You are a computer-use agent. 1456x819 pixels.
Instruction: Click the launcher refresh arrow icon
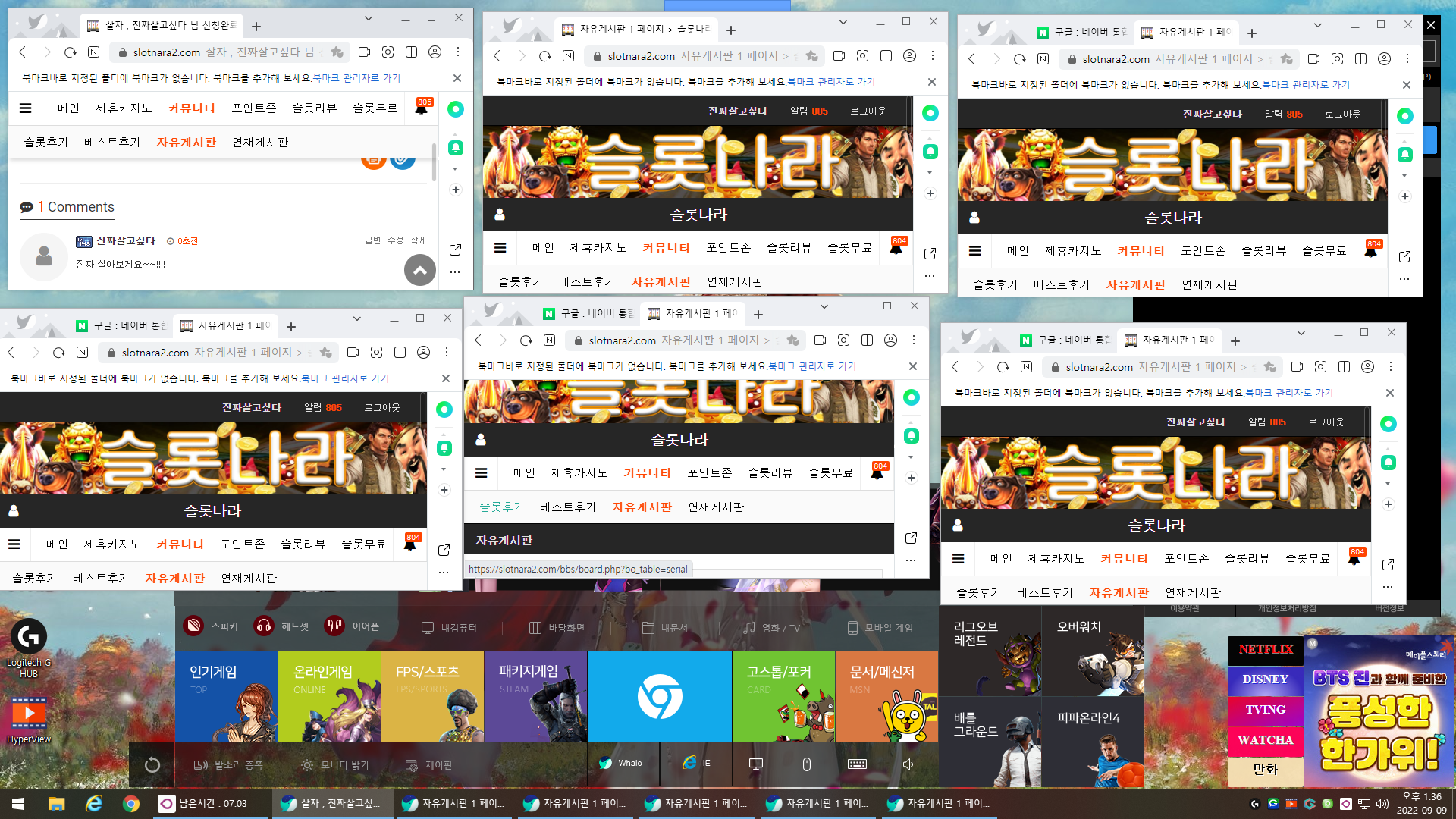152,764
